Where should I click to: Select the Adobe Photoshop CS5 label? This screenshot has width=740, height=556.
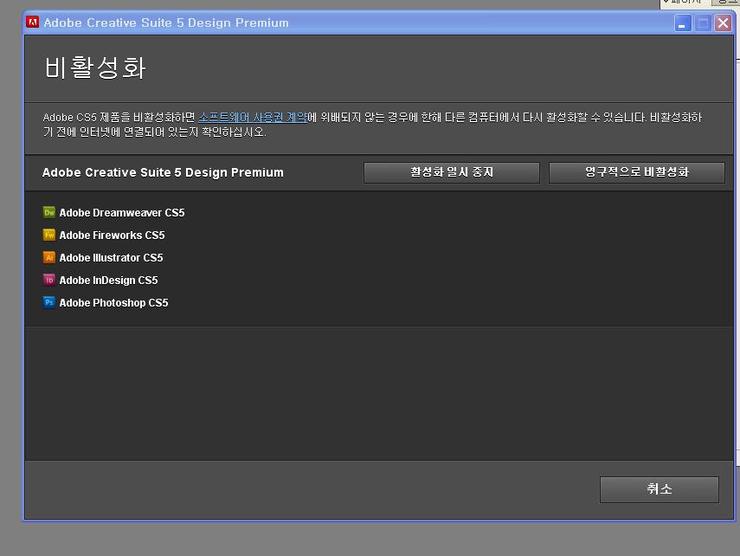[x=113, y=303]
